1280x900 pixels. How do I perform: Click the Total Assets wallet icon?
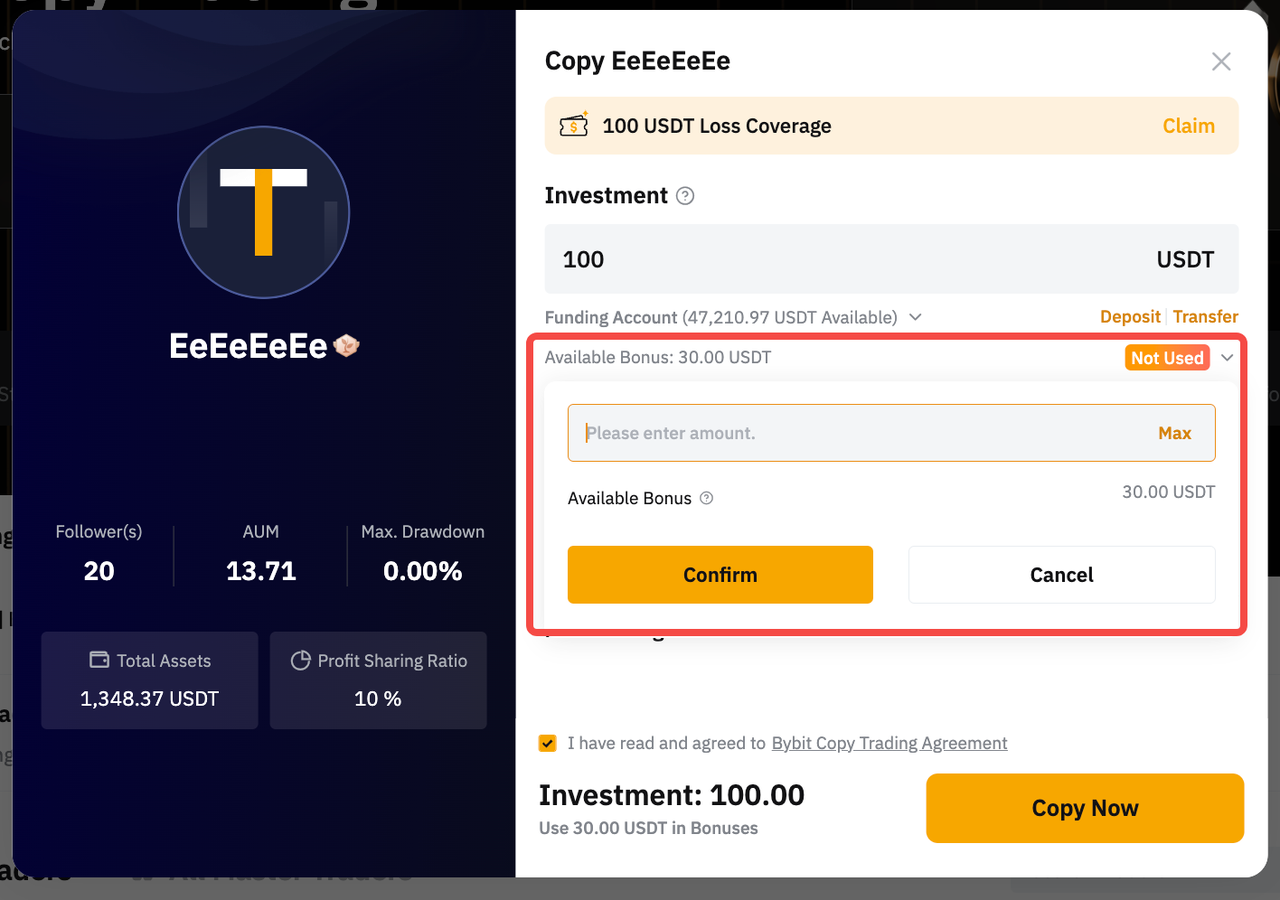tap(99, 660)
